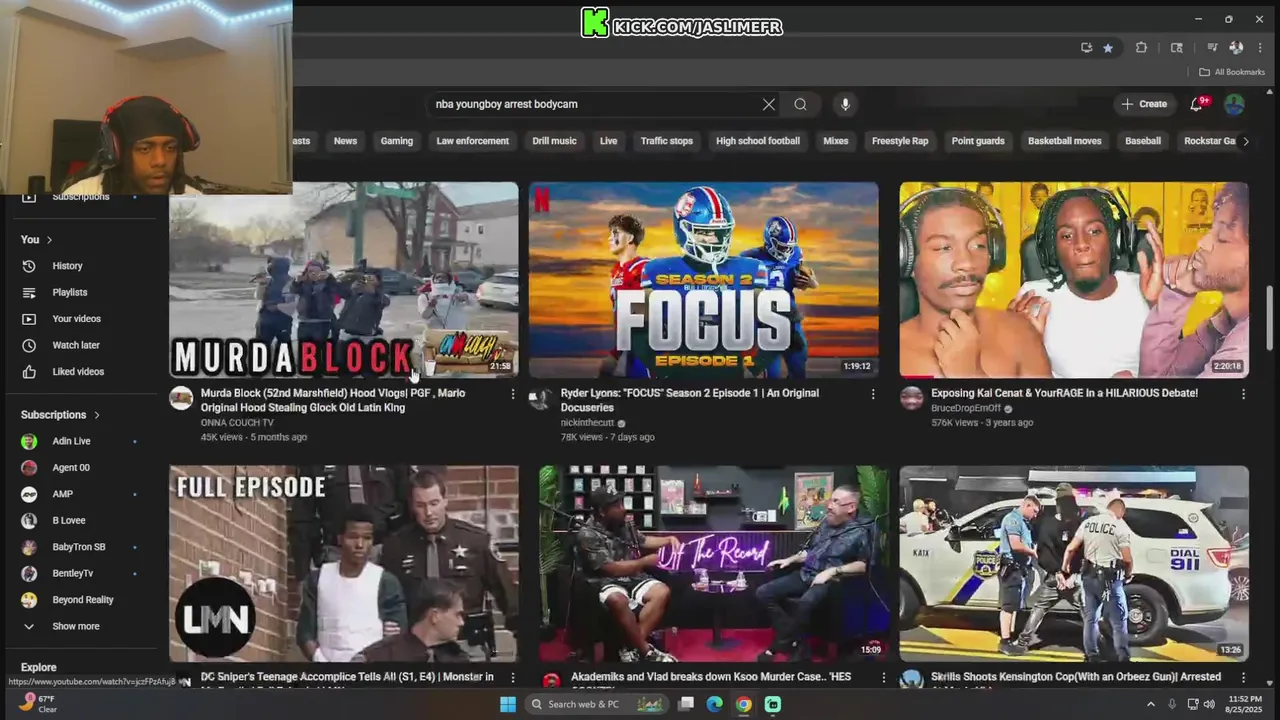Open options menu for Murda Block video

[513, 394]
